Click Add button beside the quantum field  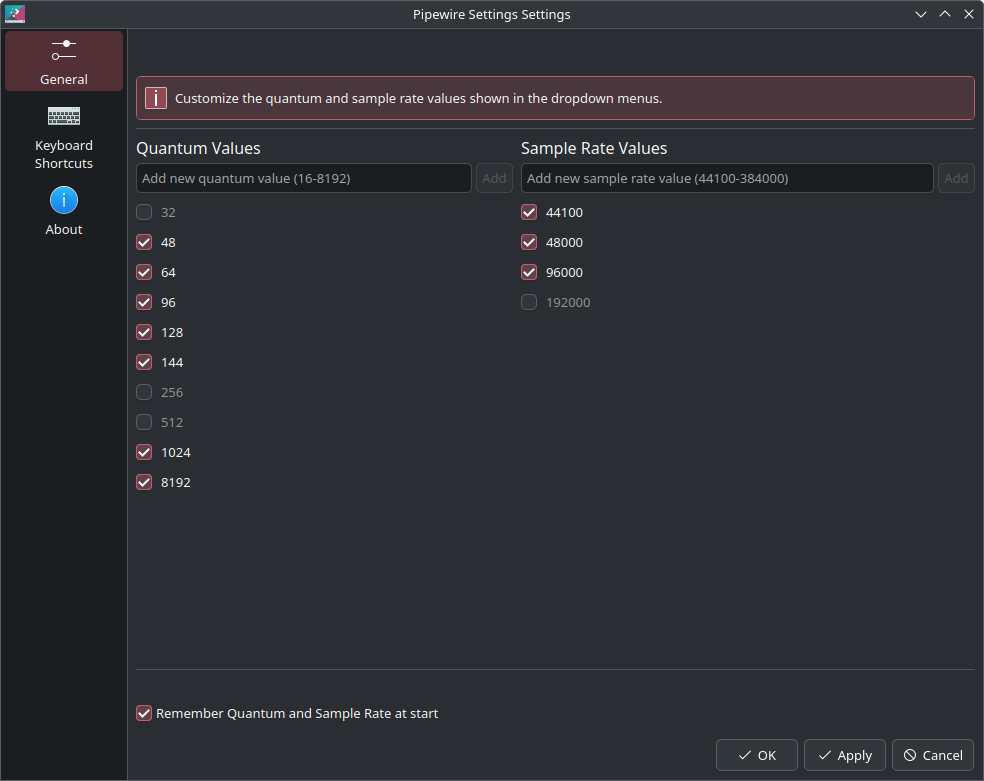point(494,178)
